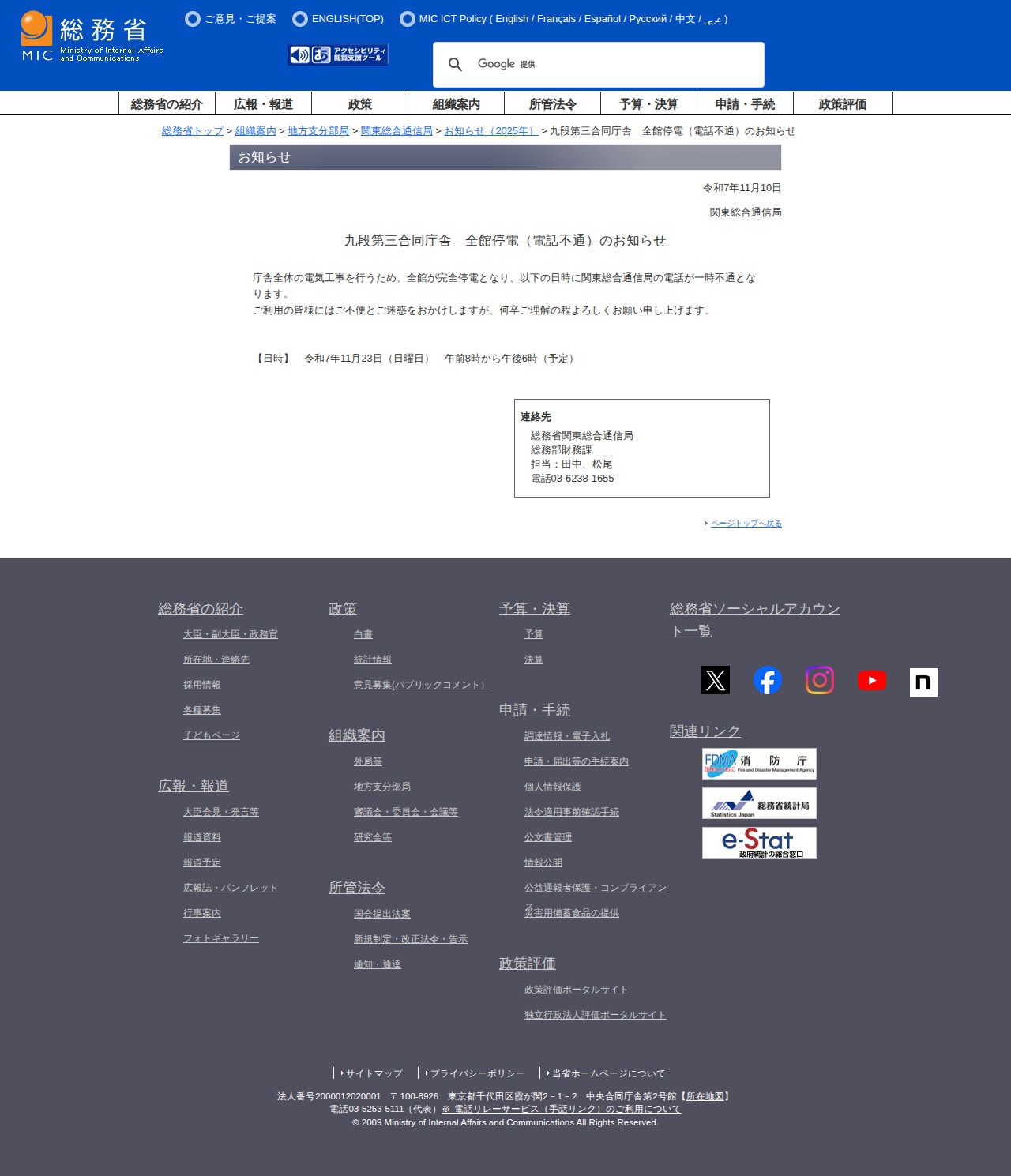This screenshot has width=1011, height=1176.
Task: Switch to the 予算・決算 navigation tab
Action: pos(648,103)
